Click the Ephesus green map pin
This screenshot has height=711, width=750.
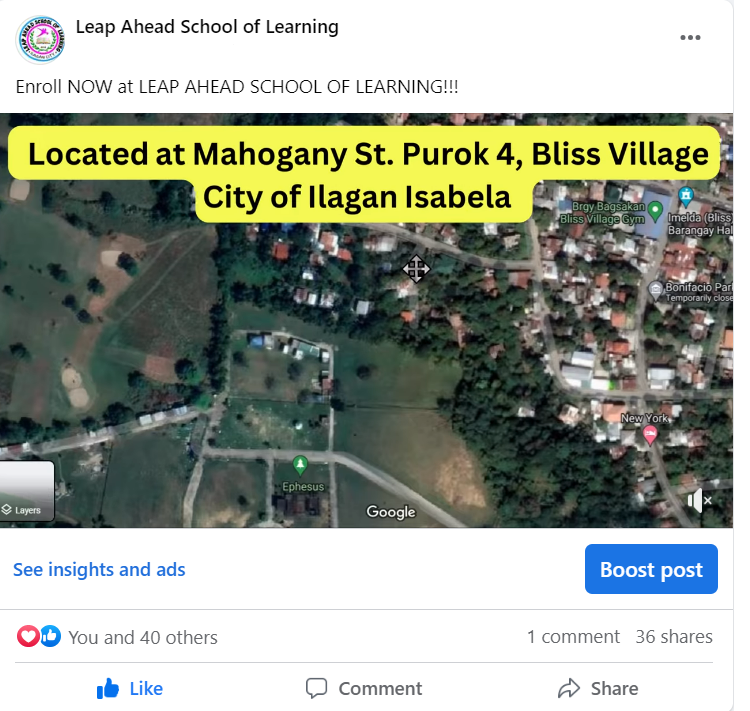point(300,465)
